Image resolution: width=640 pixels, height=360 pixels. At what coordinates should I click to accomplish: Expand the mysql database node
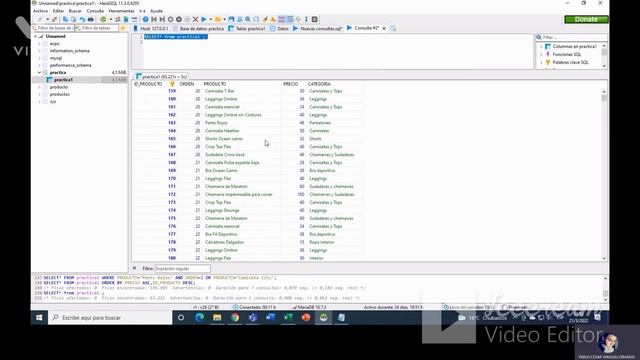pyautogui.click(x=40, y=58)
